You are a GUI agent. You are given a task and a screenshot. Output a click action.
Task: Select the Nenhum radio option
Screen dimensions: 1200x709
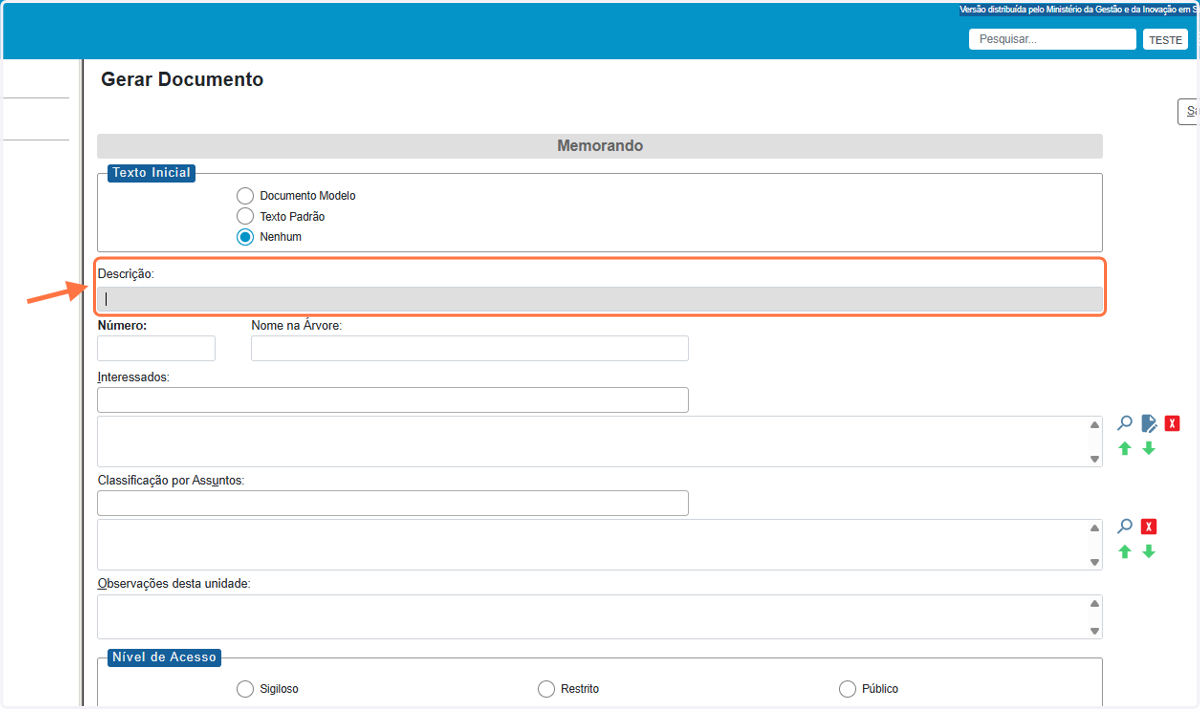click(x=245, y=237)
